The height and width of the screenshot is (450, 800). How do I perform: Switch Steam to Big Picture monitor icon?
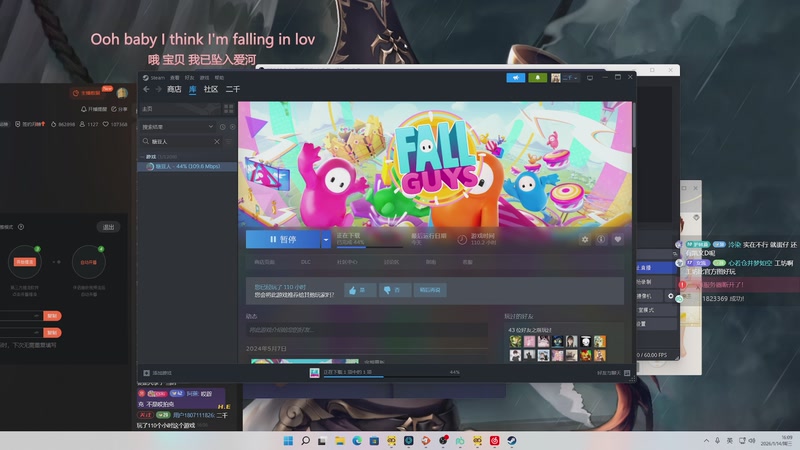click(590, 78)
